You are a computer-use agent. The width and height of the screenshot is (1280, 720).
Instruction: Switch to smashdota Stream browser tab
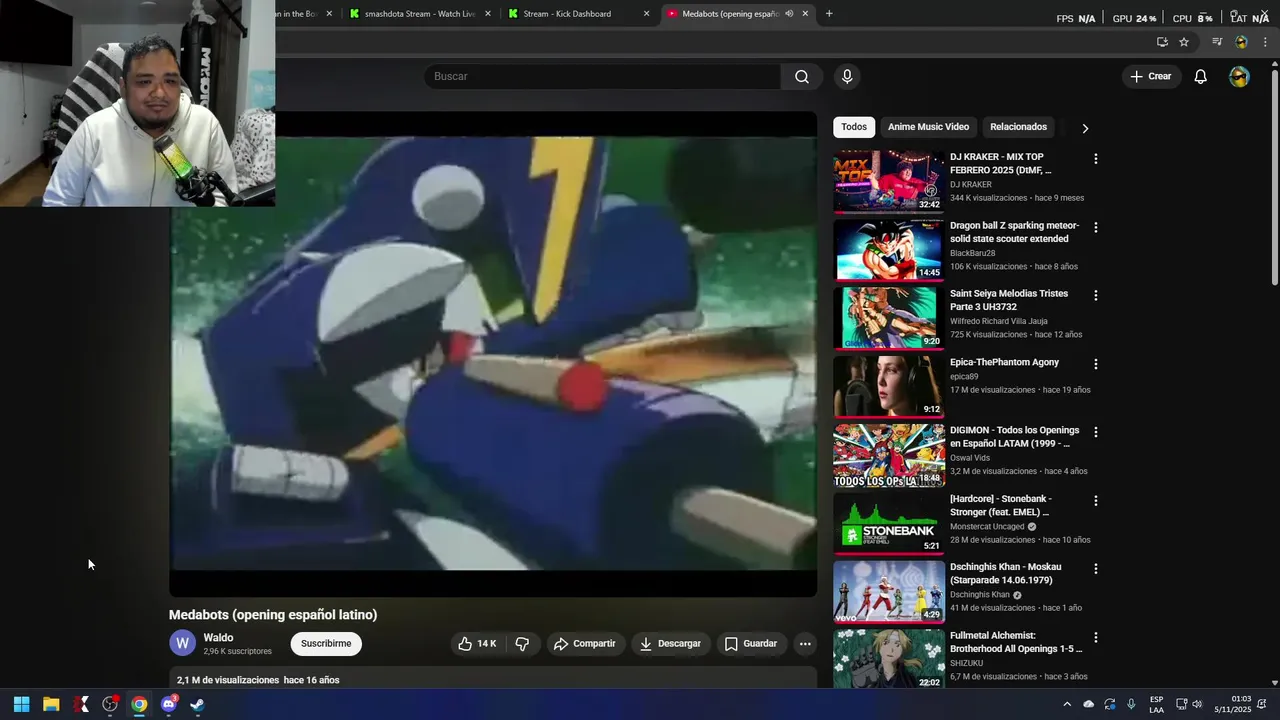[x=419, y=14]
